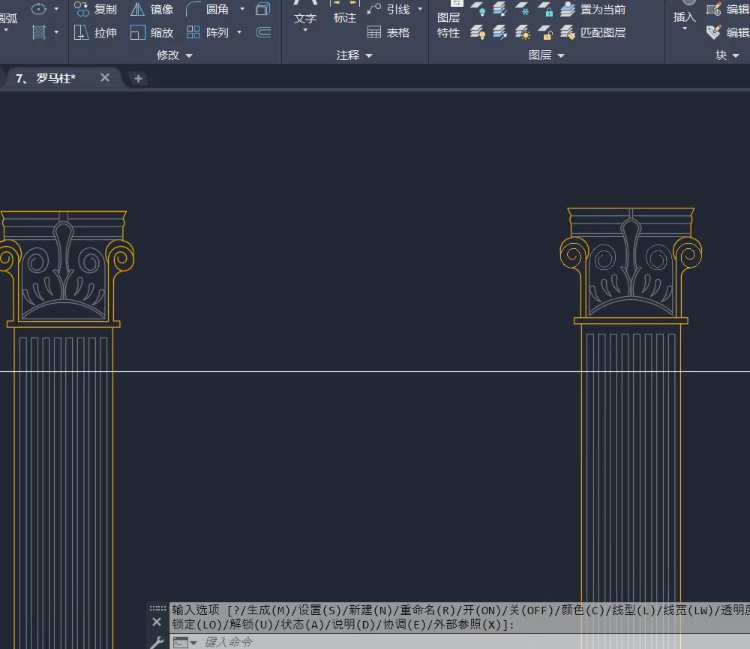Choose the 状态(A) state option
Image resolution: width=750 pixels, height=649 pixels.
(303, 624)
